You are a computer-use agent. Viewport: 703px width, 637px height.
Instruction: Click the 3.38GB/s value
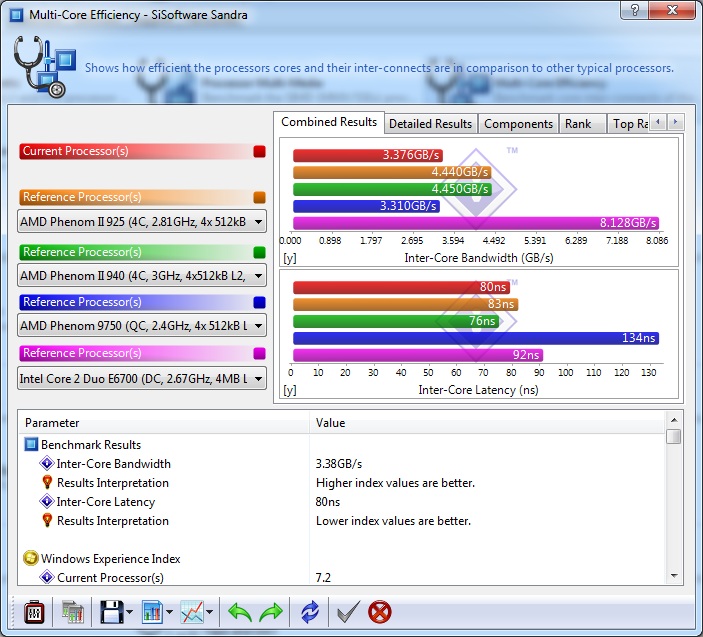(x=338, y=464)
